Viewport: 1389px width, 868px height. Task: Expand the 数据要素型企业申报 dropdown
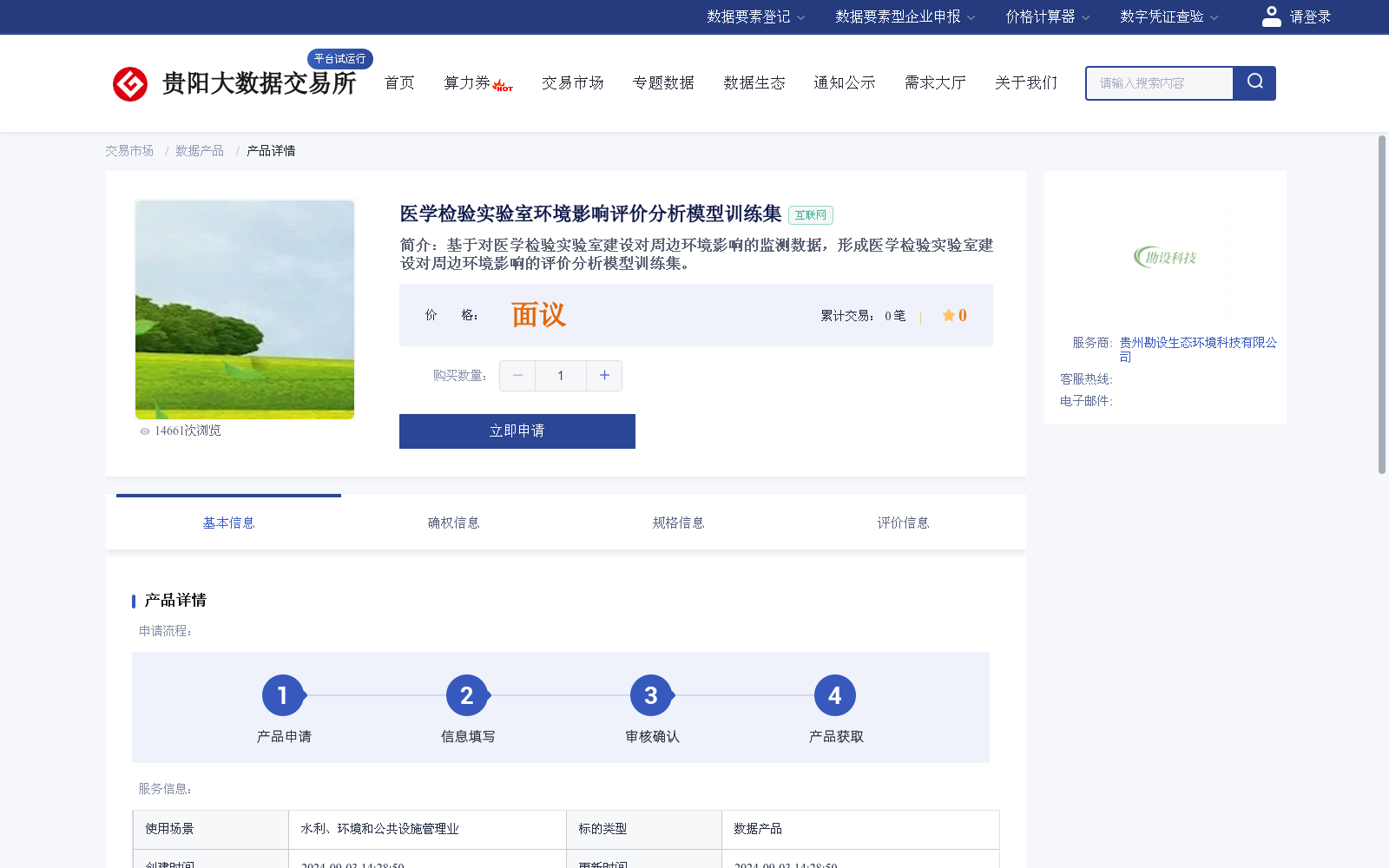point(905,16)
